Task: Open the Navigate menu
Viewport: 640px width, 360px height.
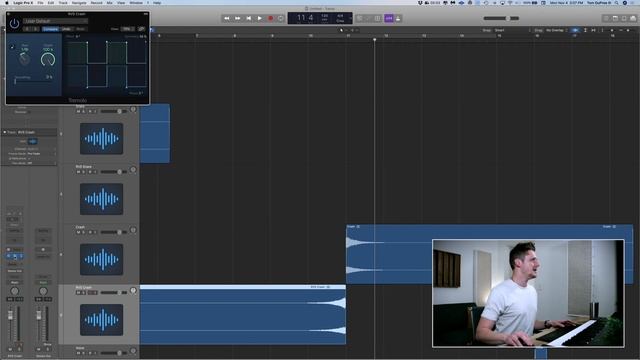Action: [x=79, y=3]
